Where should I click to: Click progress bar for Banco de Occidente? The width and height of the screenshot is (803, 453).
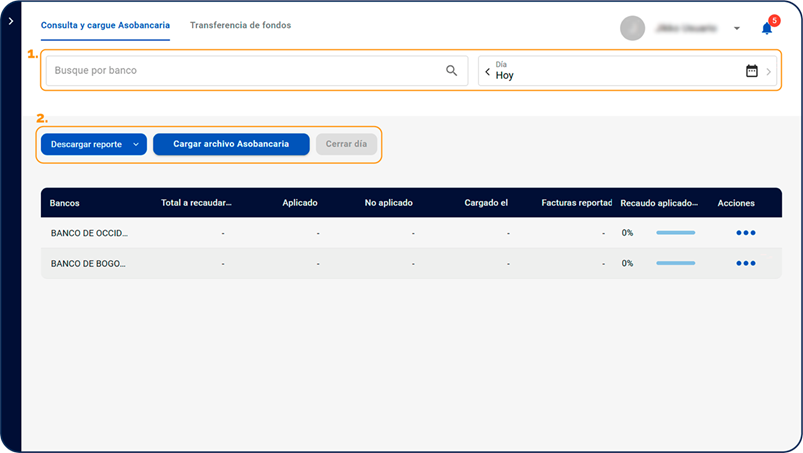[675, 233]
